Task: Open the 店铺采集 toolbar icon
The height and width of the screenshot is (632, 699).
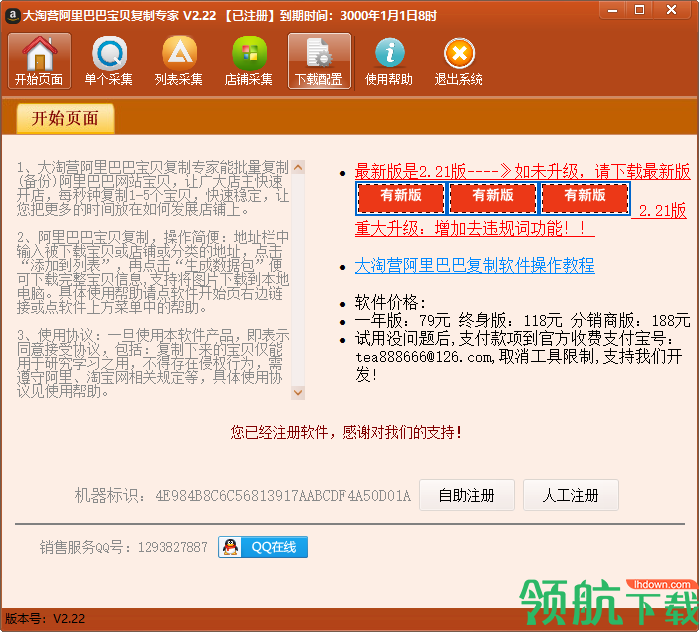Action: [249, 61]
